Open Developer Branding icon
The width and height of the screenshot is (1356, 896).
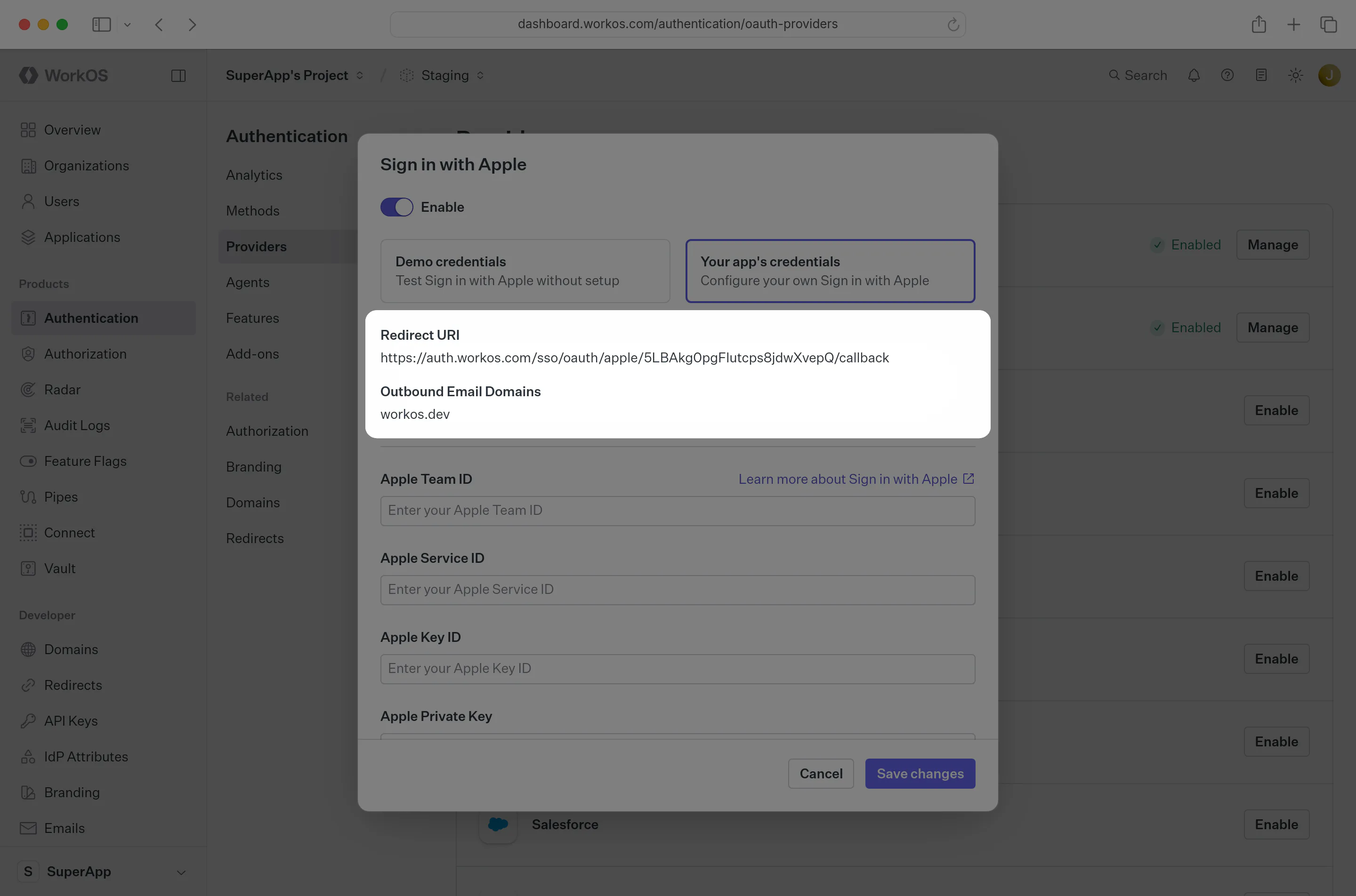point(28,792)
